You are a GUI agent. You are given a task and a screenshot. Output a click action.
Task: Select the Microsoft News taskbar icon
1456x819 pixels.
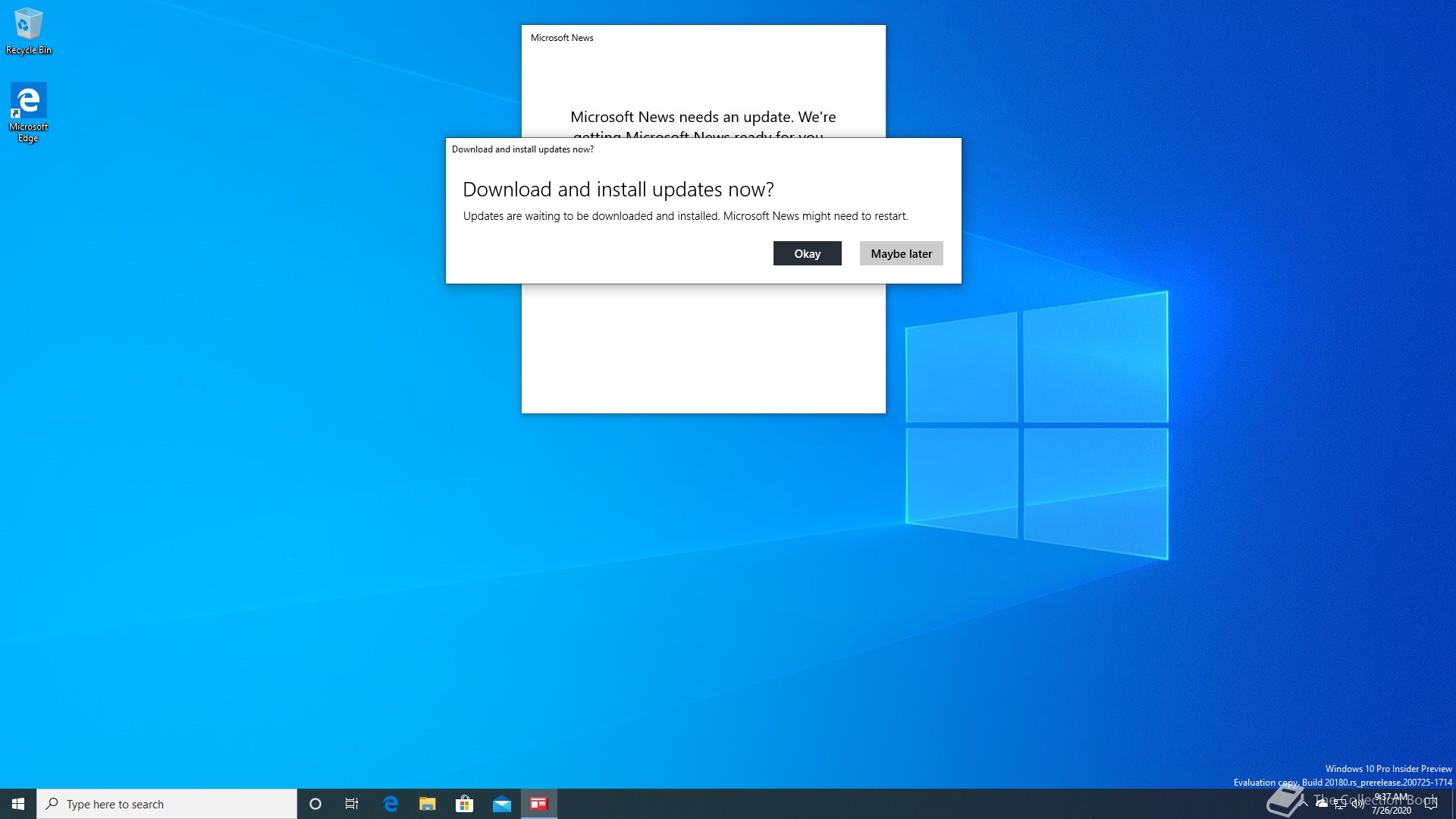[539, 804]
